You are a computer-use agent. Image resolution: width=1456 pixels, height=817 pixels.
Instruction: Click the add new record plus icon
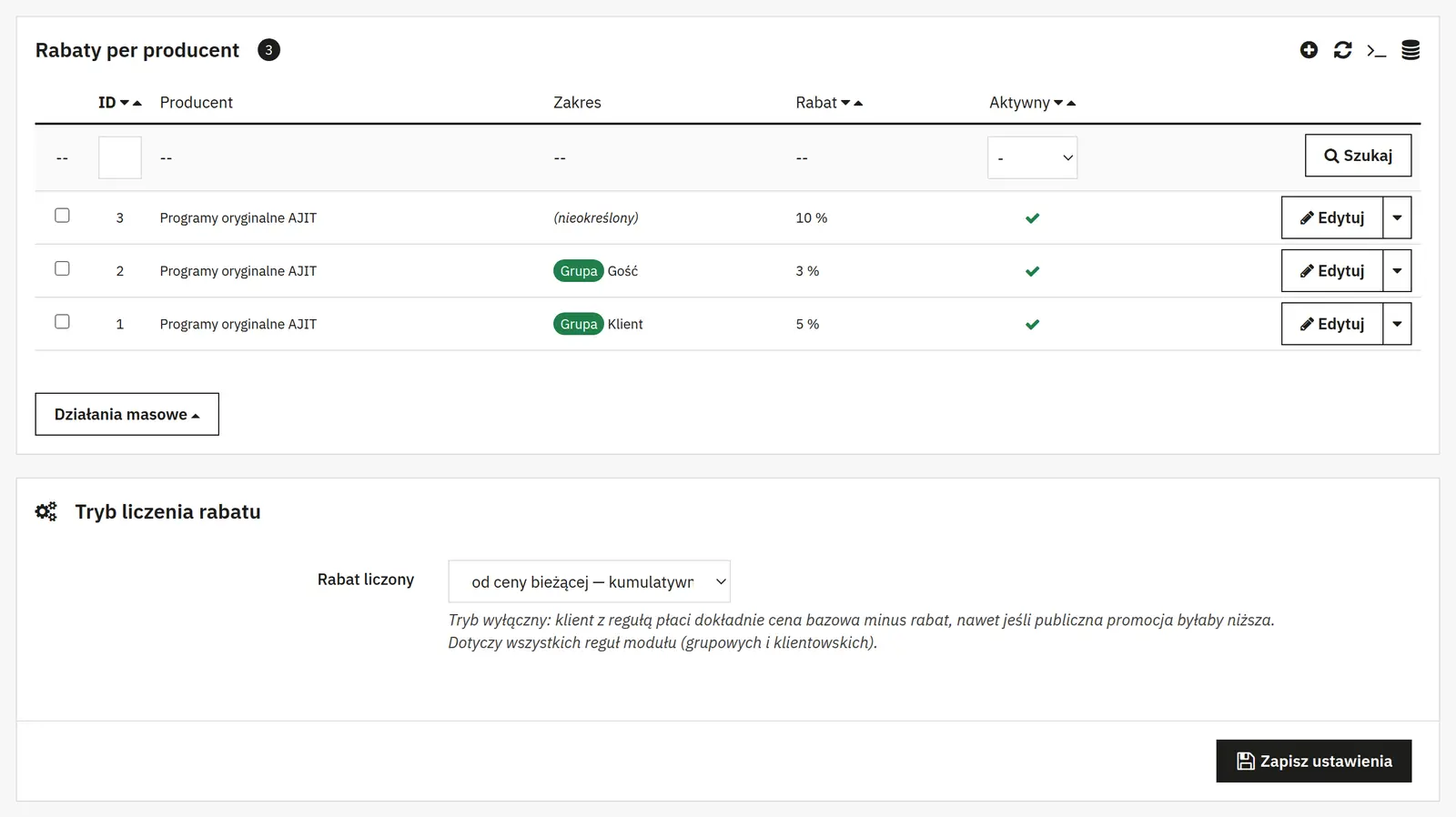(x=1309, y=50)
